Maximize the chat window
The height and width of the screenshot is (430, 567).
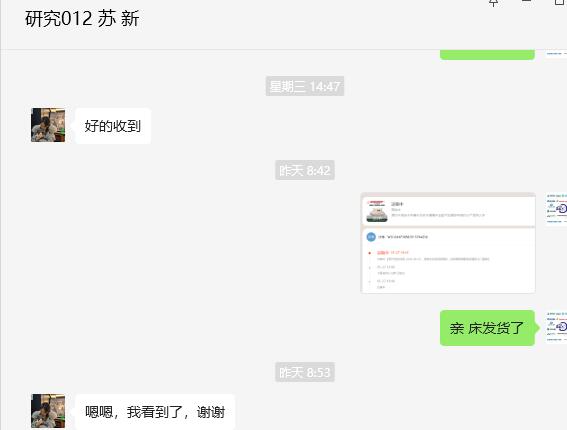point(560,2)
